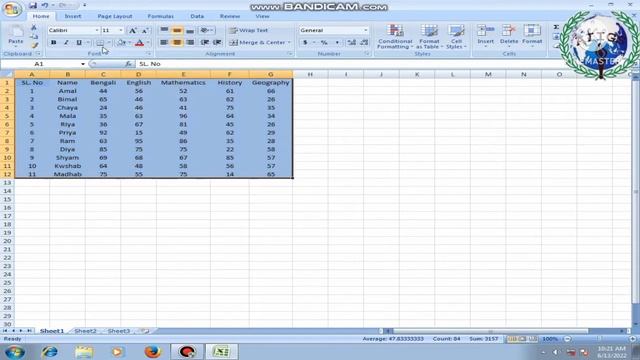Open the font name Calibri dropdown
Screen dimensions: 640x360
coord(97,30)
